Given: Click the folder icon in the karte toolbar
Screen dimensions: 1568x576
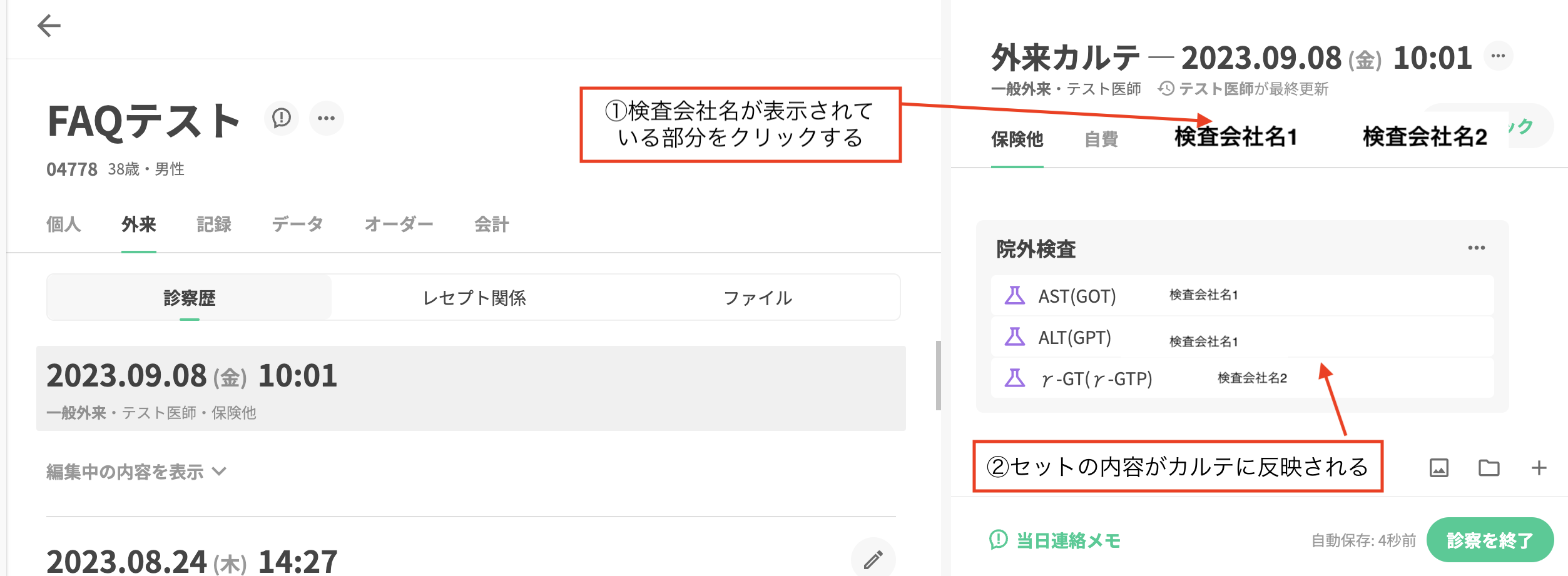Looking at the screenshot, I should pyautogui.click(x=1489, y=468).
